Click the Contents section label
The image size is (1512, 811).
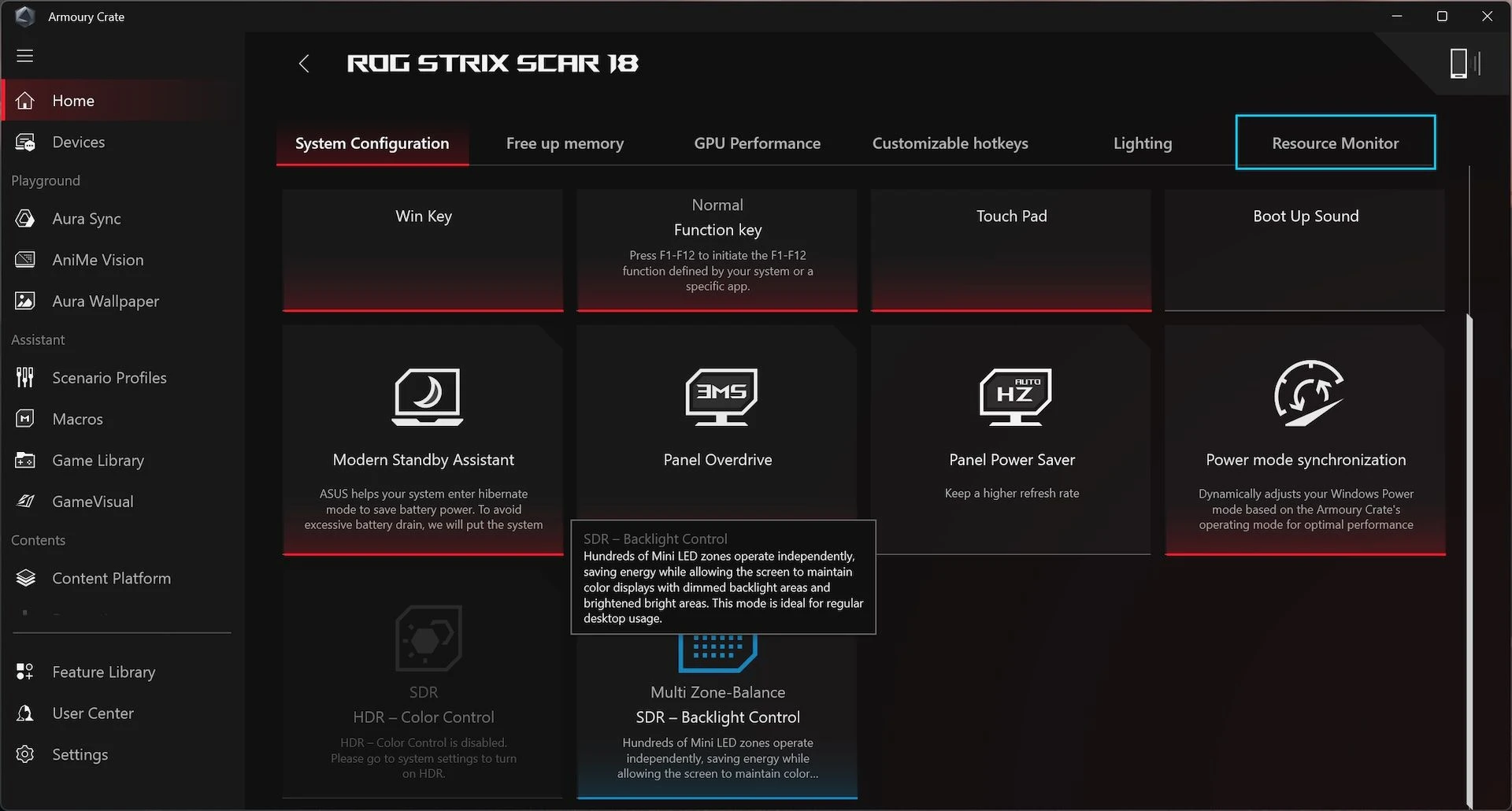(x=38, y=540)
